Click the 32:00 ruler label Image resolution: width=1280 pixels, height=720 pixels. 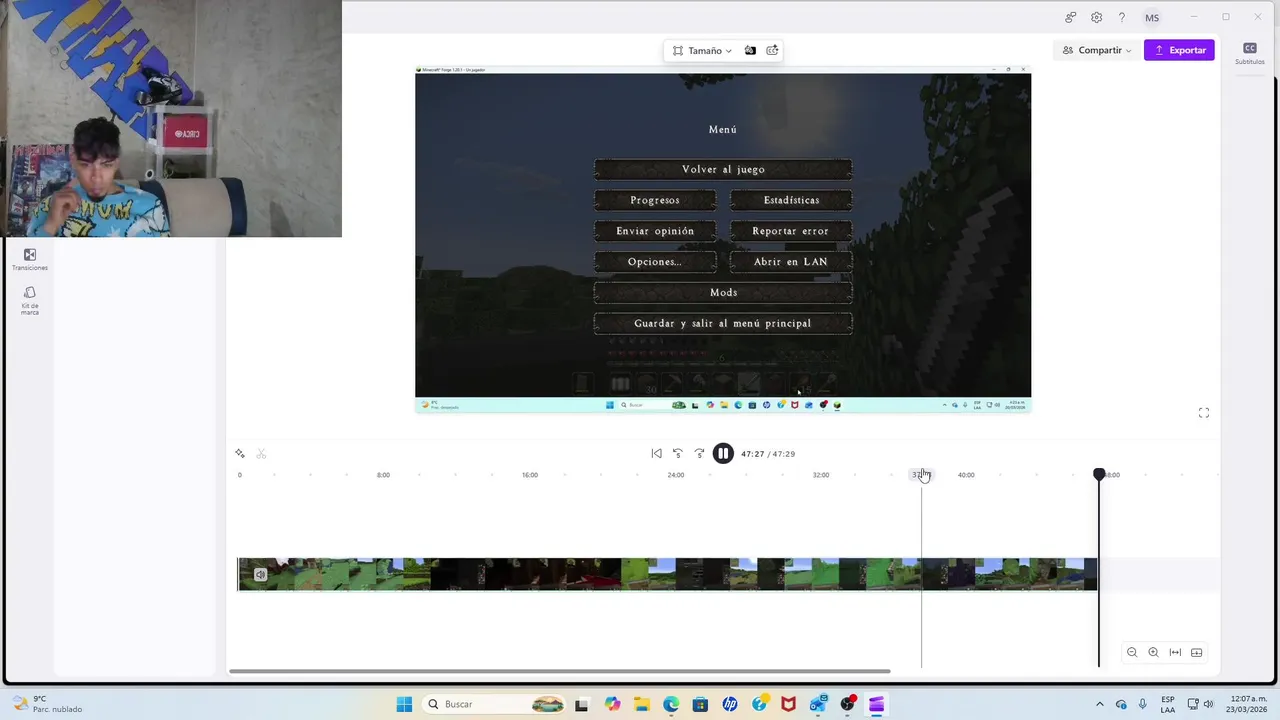(x=821, y=475)
